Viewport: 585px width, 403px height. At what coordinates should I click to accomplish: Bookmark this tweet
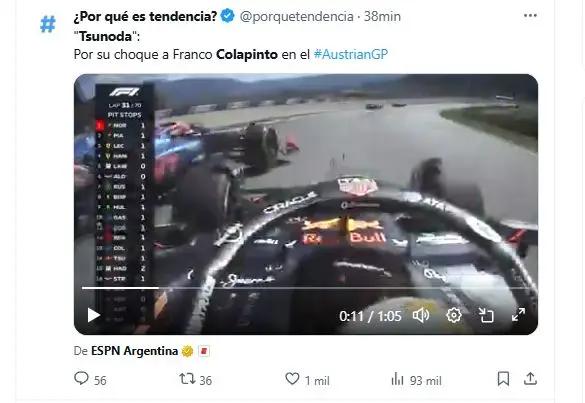[x=503, y=379]
